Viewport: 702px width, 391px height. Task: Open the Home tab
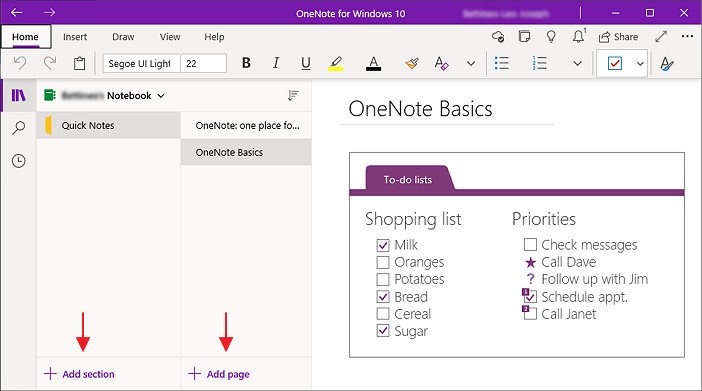pyautogui.click(x=26, y=37)
